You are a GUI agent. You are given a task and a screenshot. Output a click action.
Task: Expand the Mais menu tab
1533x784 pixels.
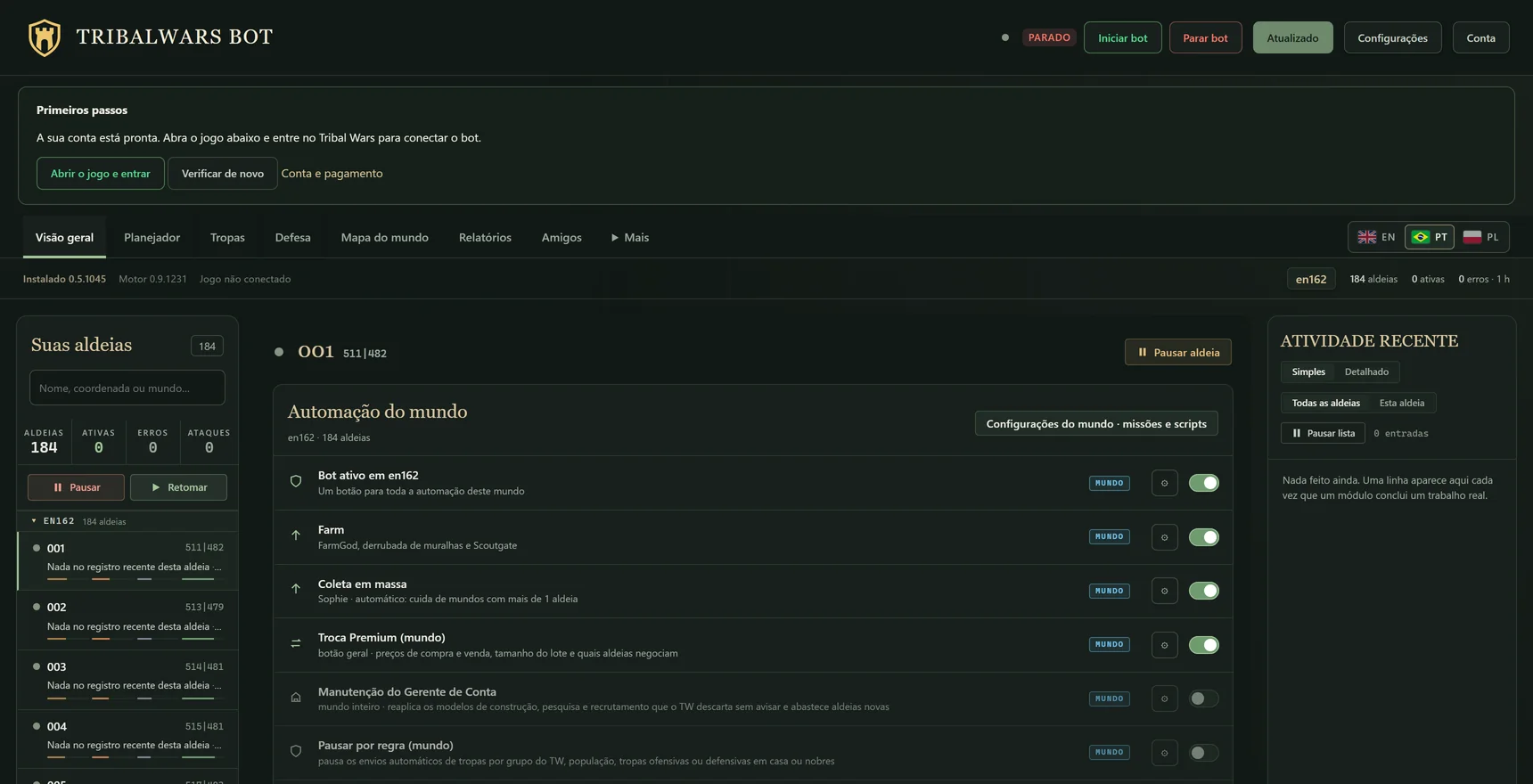pos(630,237)
